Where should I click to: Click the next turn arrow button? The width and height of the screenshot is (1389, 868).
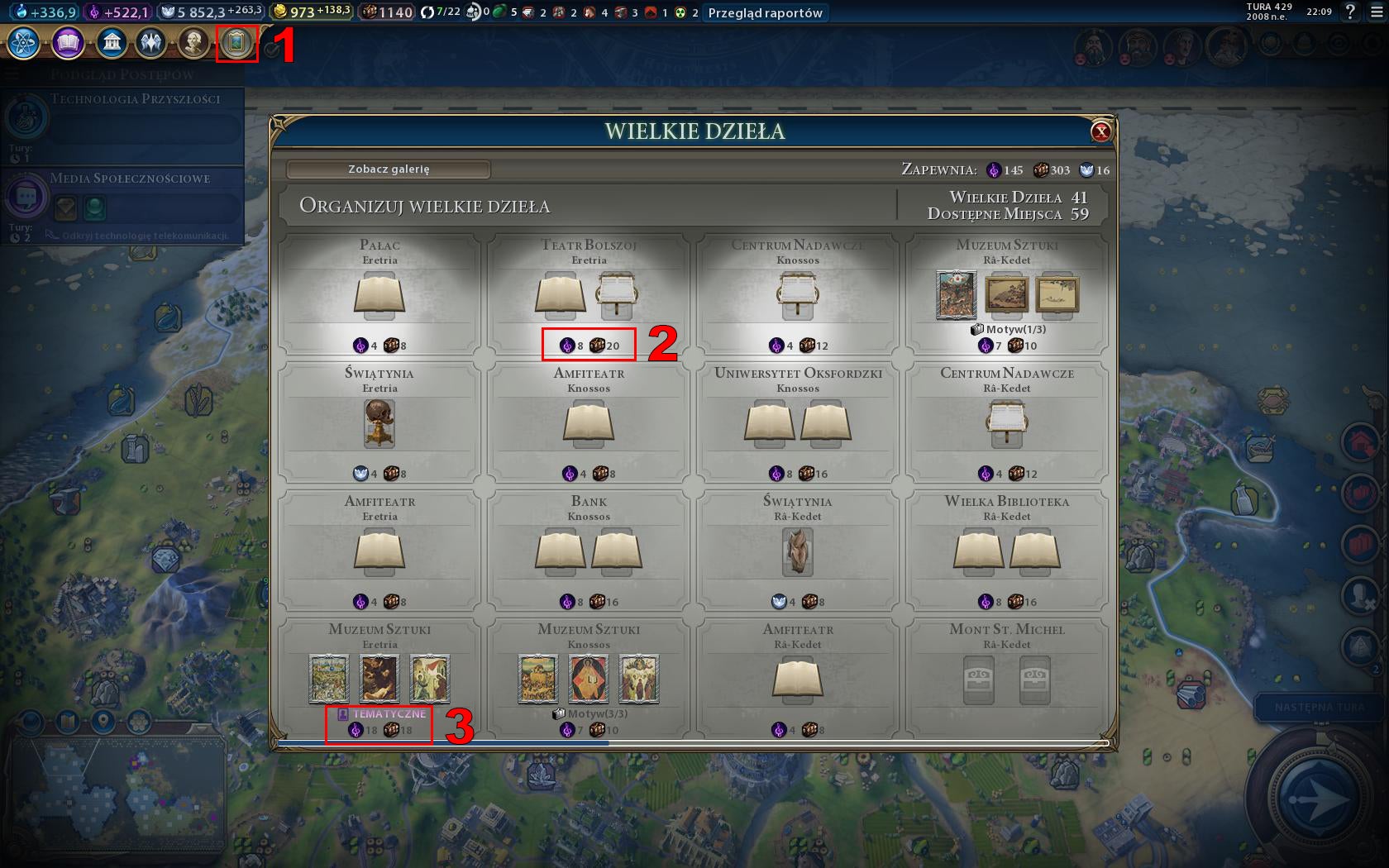[x=1319, y=798]
